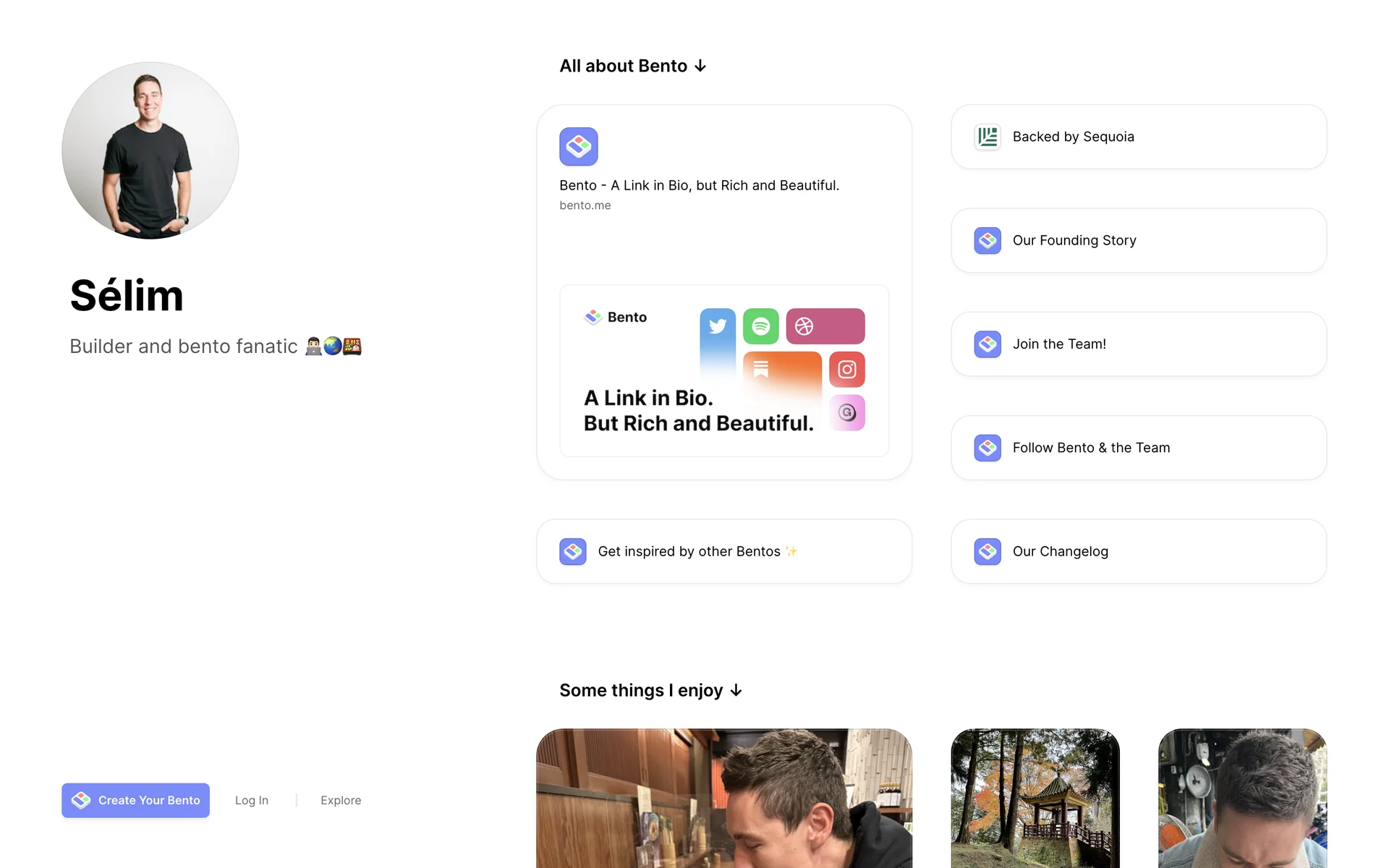Screen dimensions: 1389x868
Task: Click Dribbble icon in Bento preview image
Action: coord(804,326)
